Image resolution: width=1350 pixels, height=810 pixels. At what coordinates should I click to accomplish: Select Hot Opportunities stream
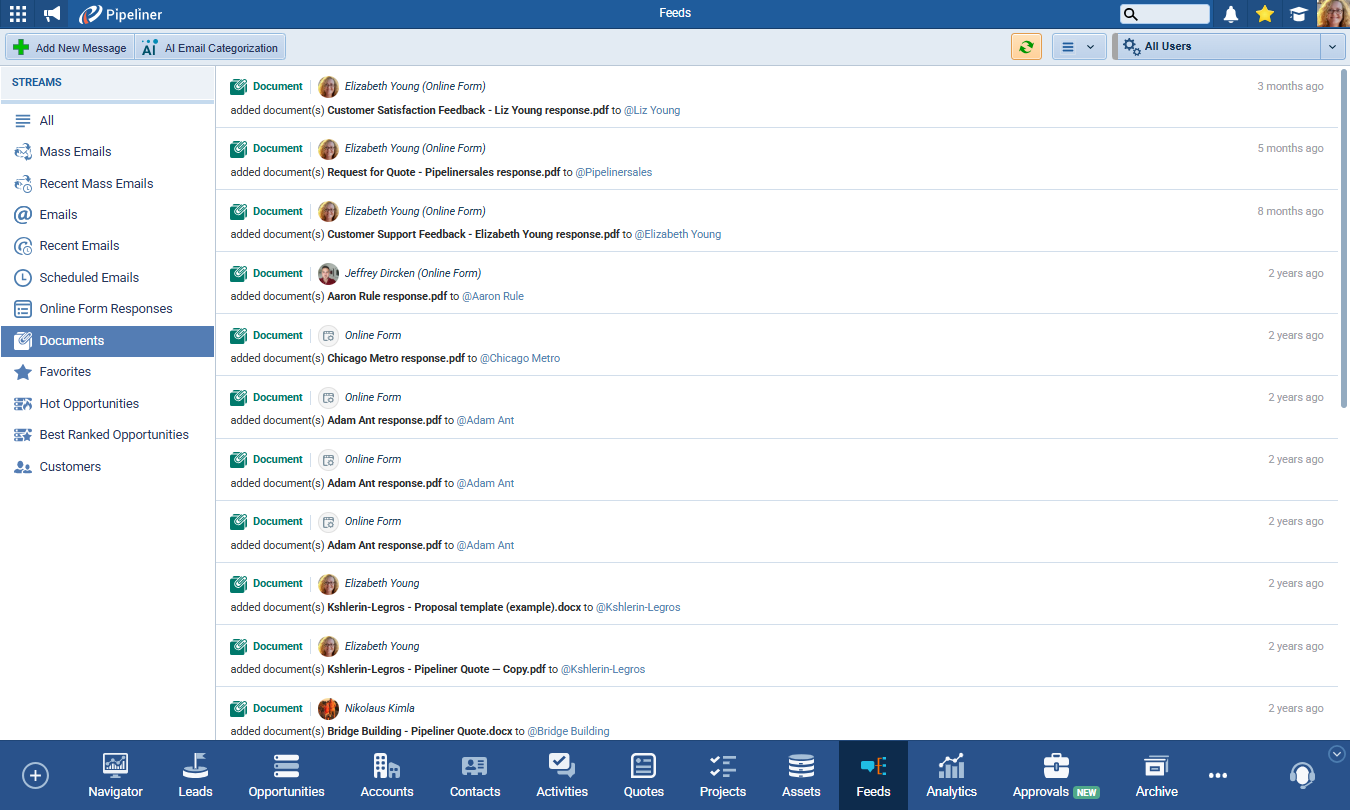click(107, 404)
